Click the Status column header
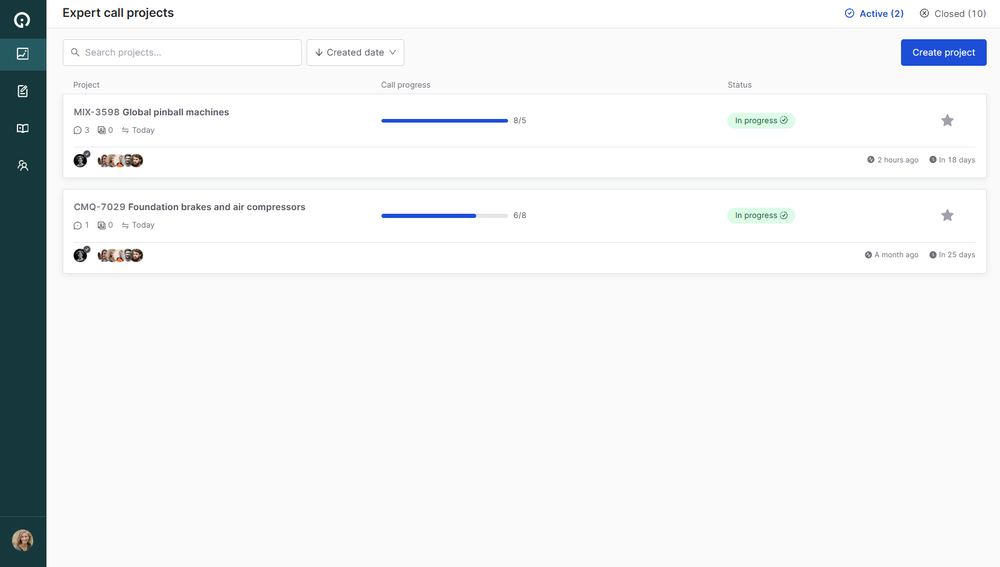 point(739,85)
